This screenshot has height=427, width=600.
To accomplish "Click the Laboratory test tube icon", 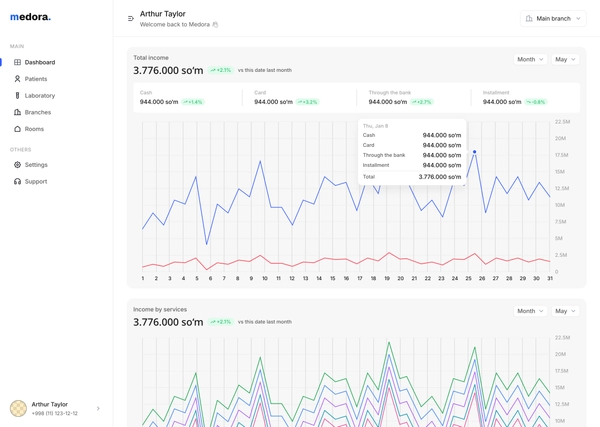I will pyautogui.click(x=17, y=96).
